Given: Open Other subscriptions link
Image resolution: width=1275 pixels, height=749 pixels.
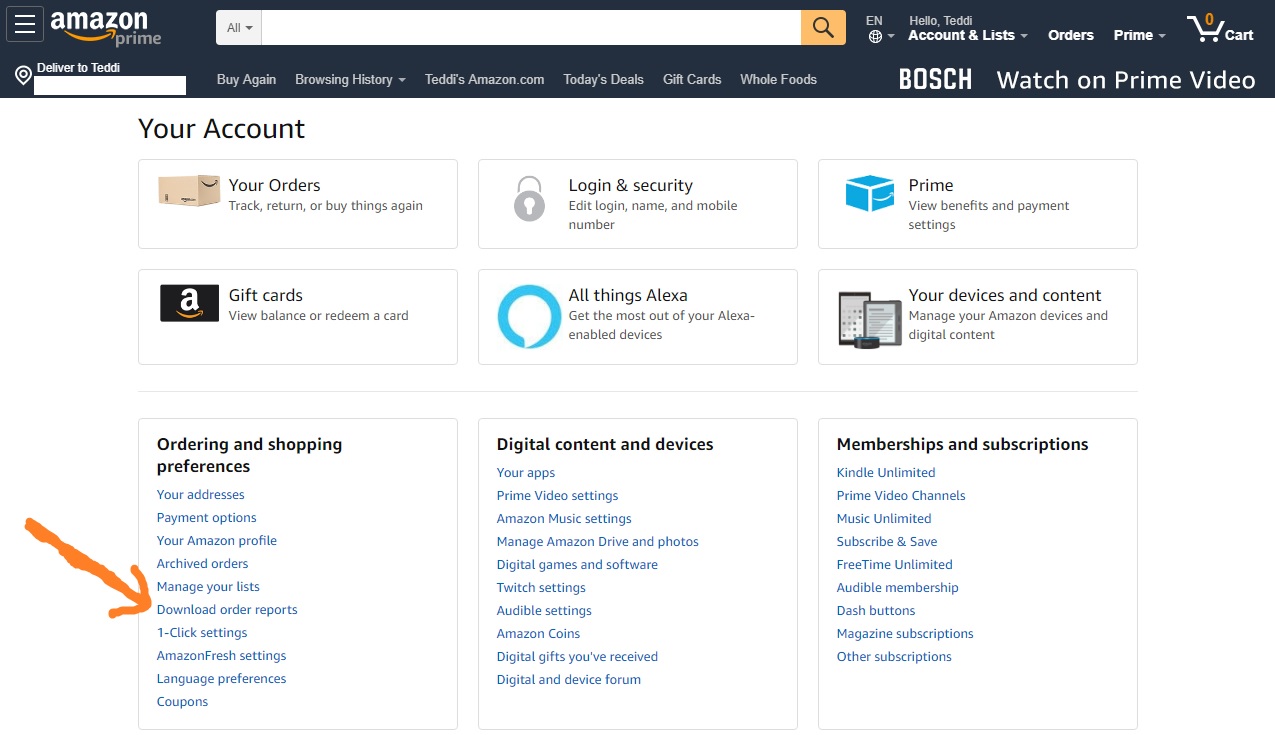Looking at the screenshot, I should [x=894, y=656].
